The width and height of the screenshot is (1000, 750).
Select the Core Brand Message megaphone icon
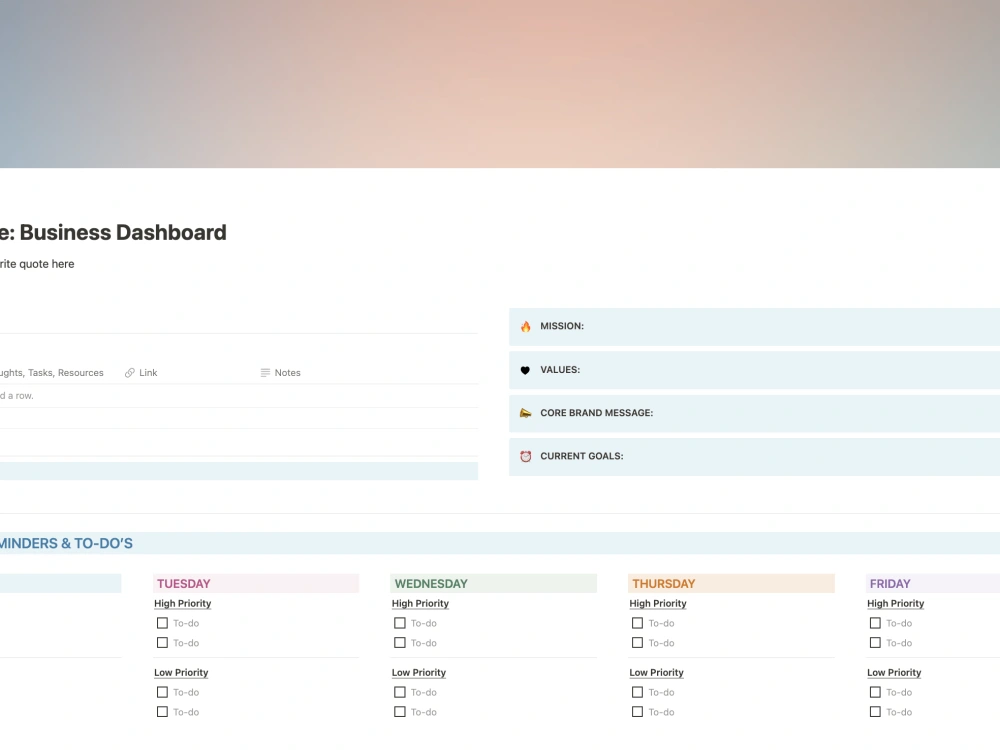pyautogui.click(x=525, y=413)
